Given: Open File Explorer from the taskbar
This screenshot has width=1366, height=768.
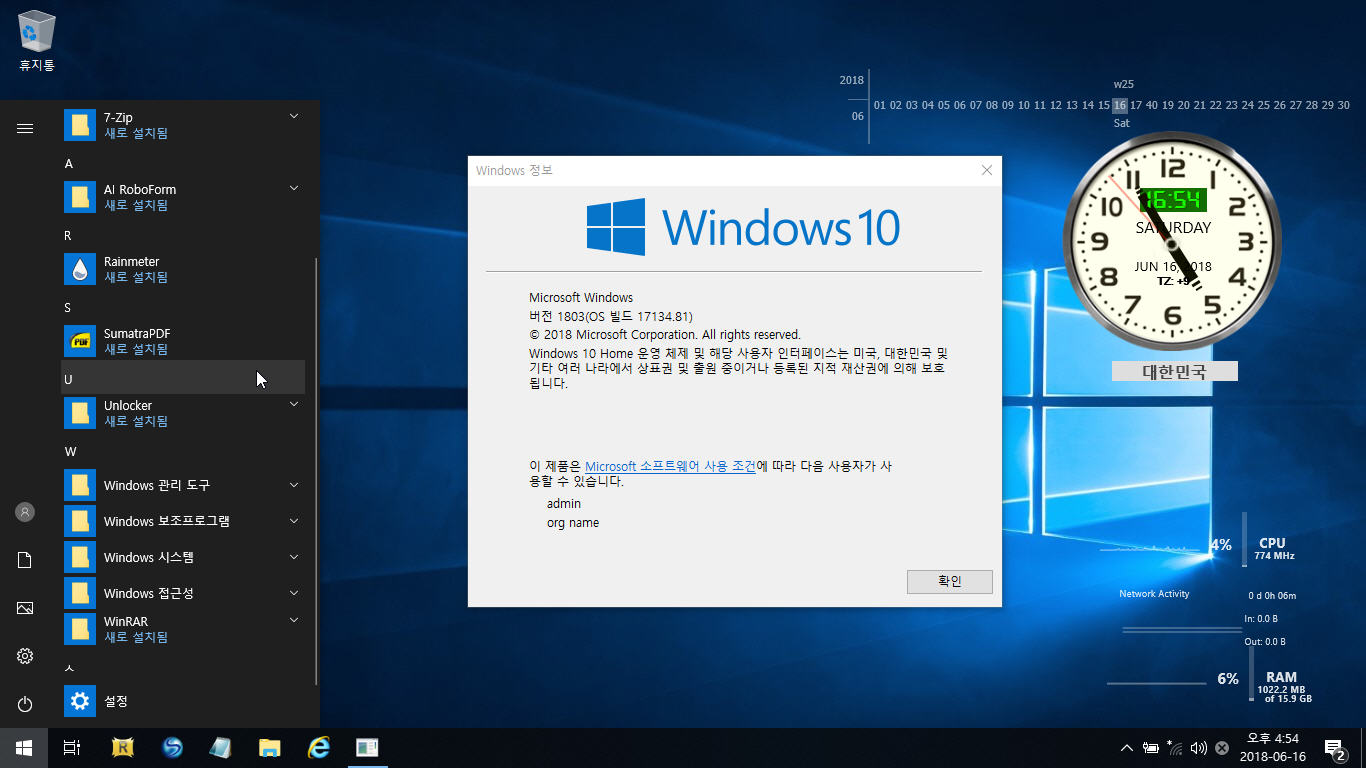Looking at the screenshot, I should pos(269,748).
